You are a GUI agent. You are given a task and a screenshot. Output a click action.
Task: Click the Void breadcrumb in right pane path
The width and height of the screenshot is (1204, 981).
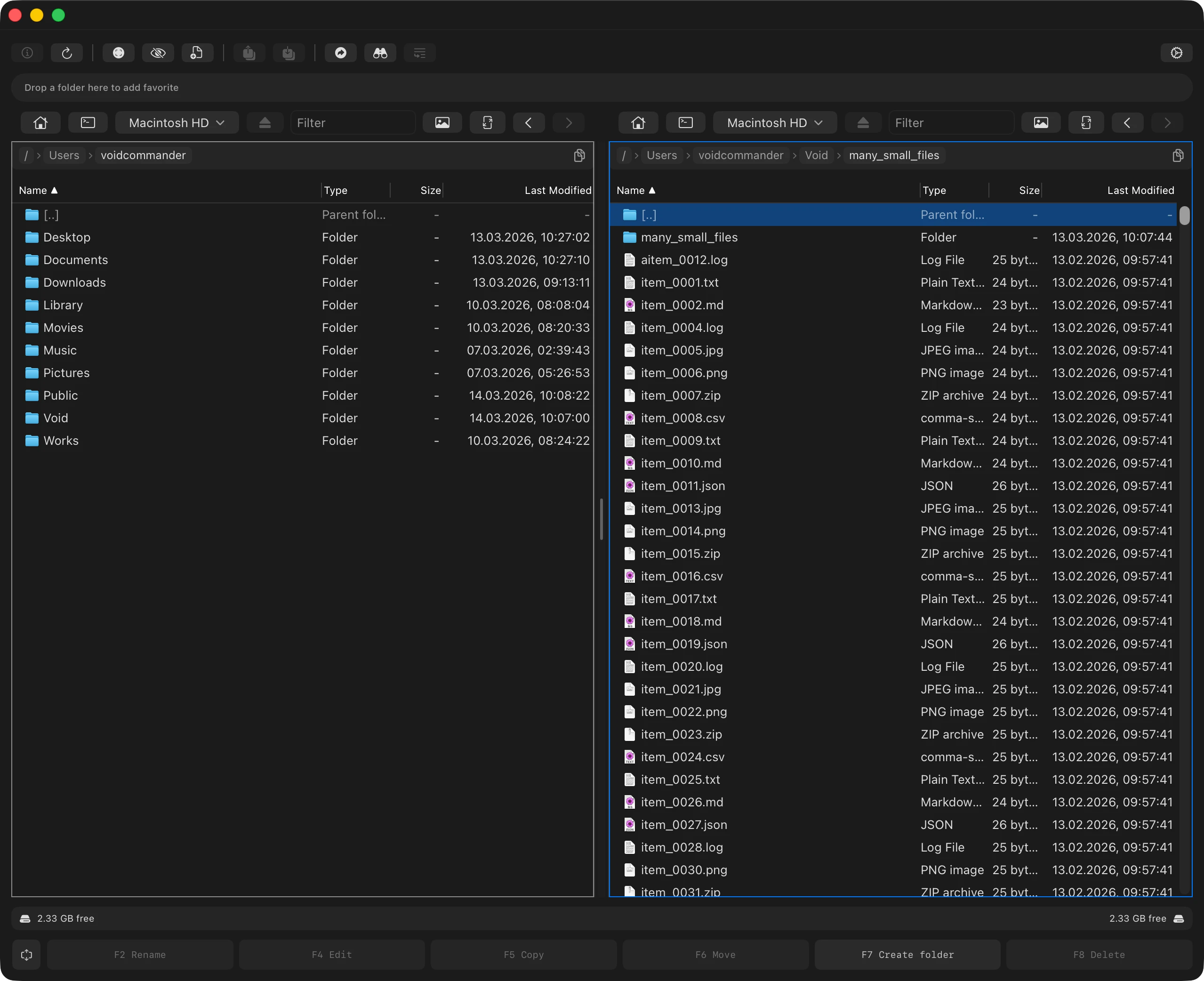click(x=816, y=155)
